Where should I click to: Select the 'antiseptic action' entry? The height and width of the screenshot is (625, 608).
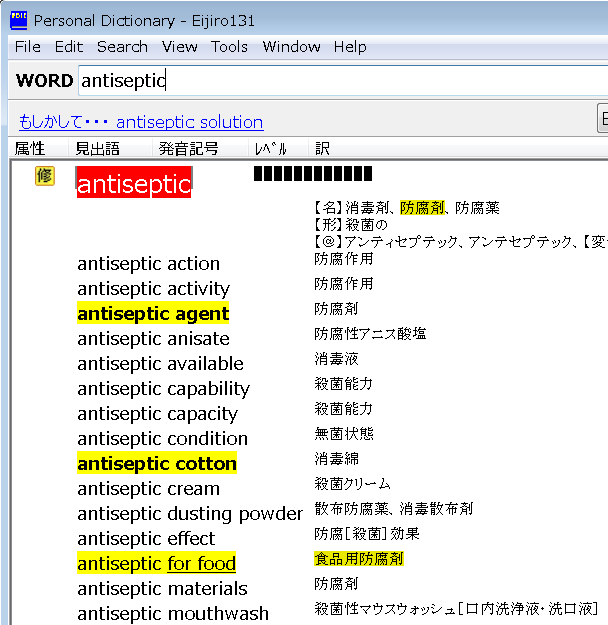149,264
